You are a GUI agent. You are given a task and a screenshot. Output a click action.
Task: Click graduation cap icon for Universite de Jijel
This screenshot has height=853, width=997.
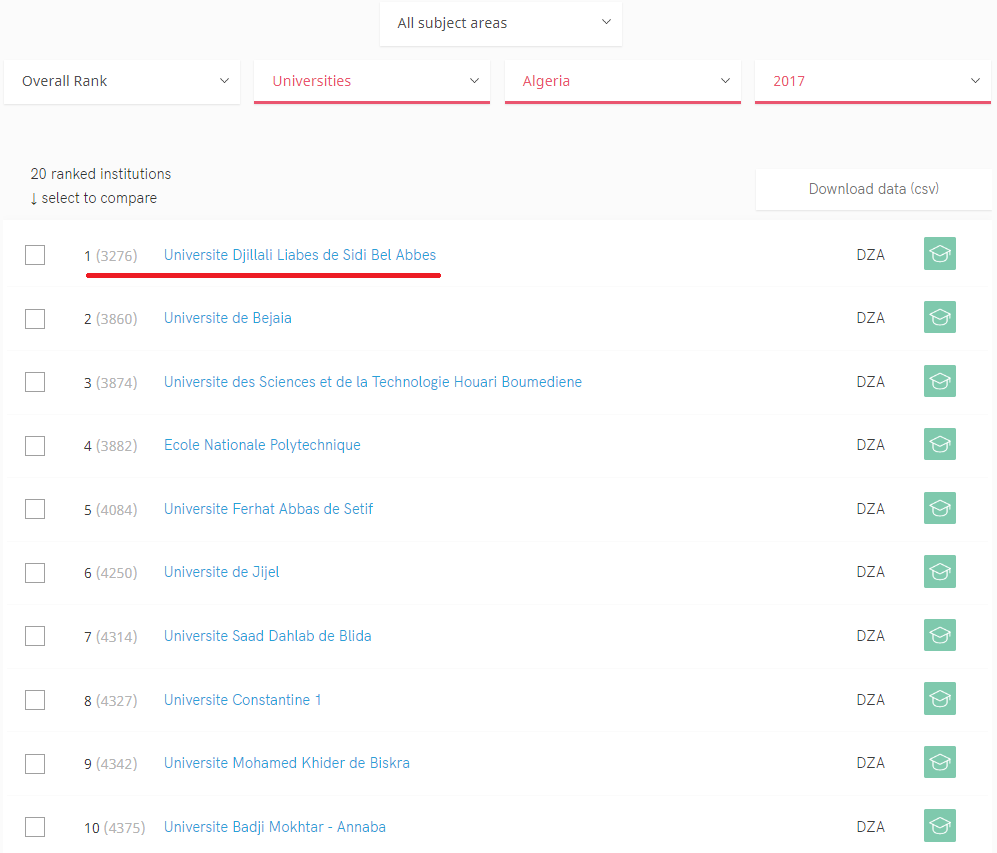(940, 571)
